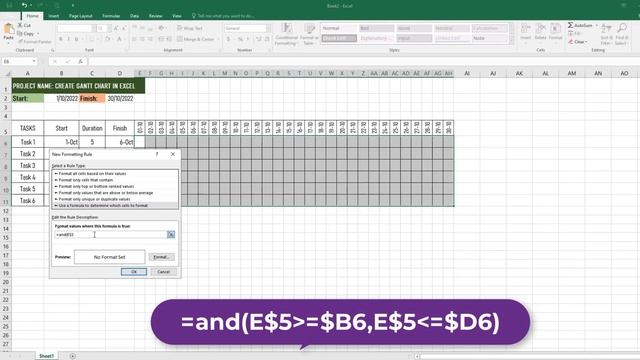Switch to the Data tab
640x360 pixels.
[134, 16]
